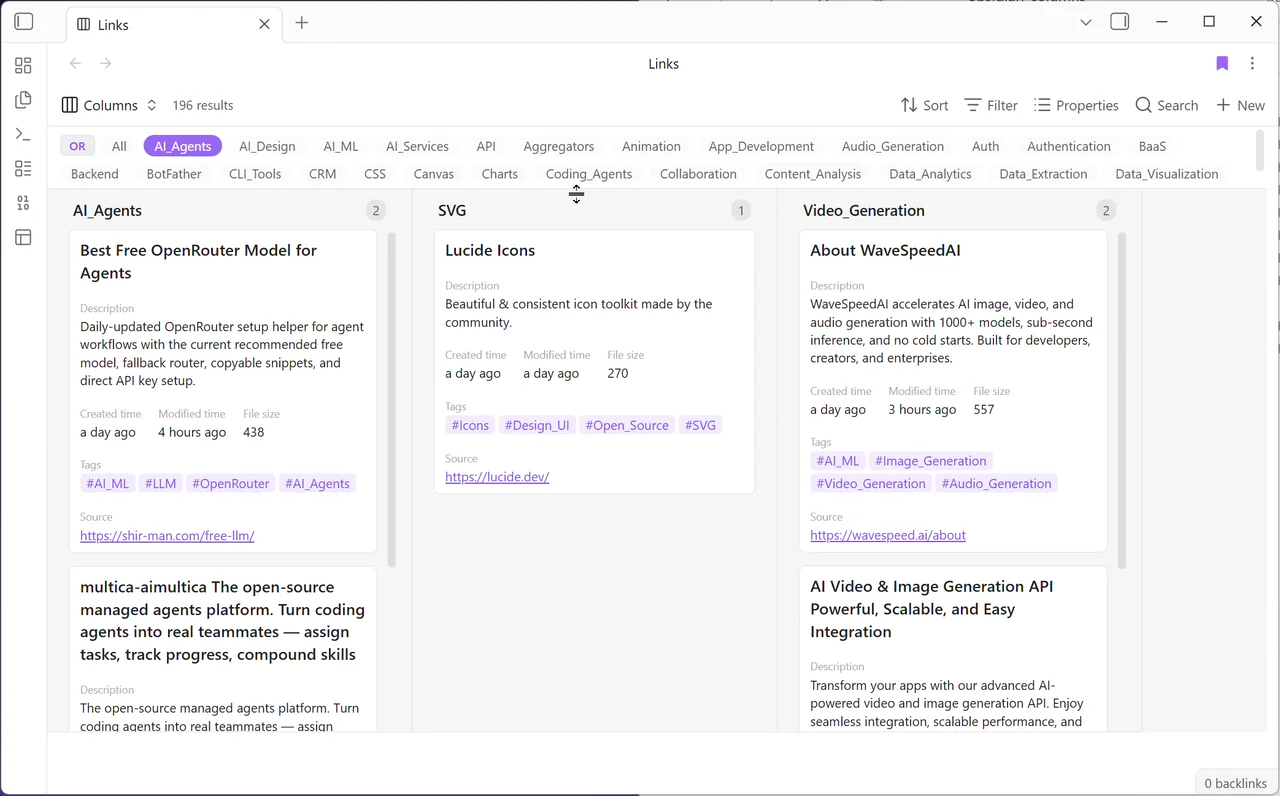Viewport: 1280px width, 796px height.
Task: Open the terminal command icon in ribbon
Action: [23, 134]
